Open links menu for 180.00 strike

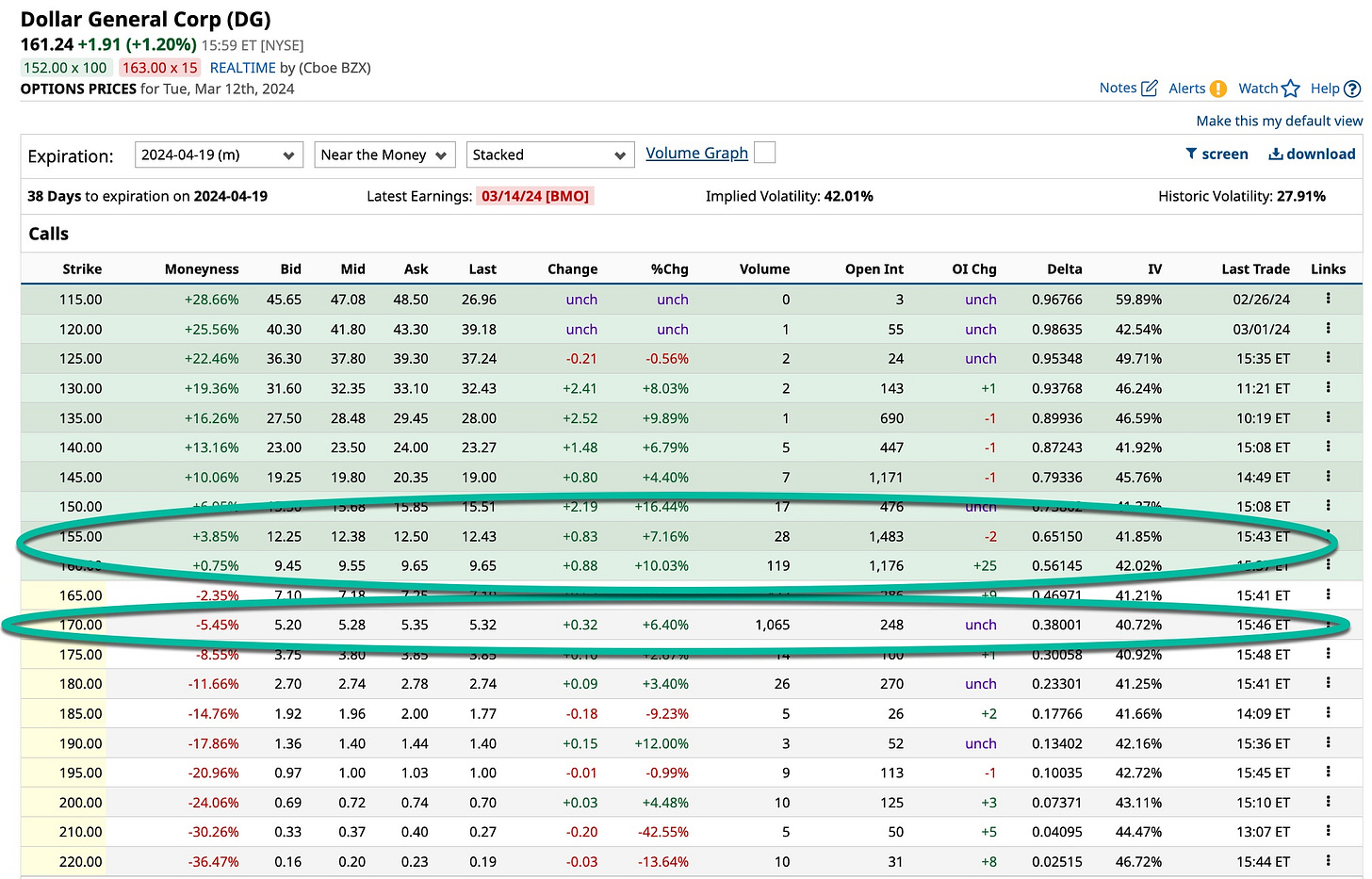tap(1328, 683)
